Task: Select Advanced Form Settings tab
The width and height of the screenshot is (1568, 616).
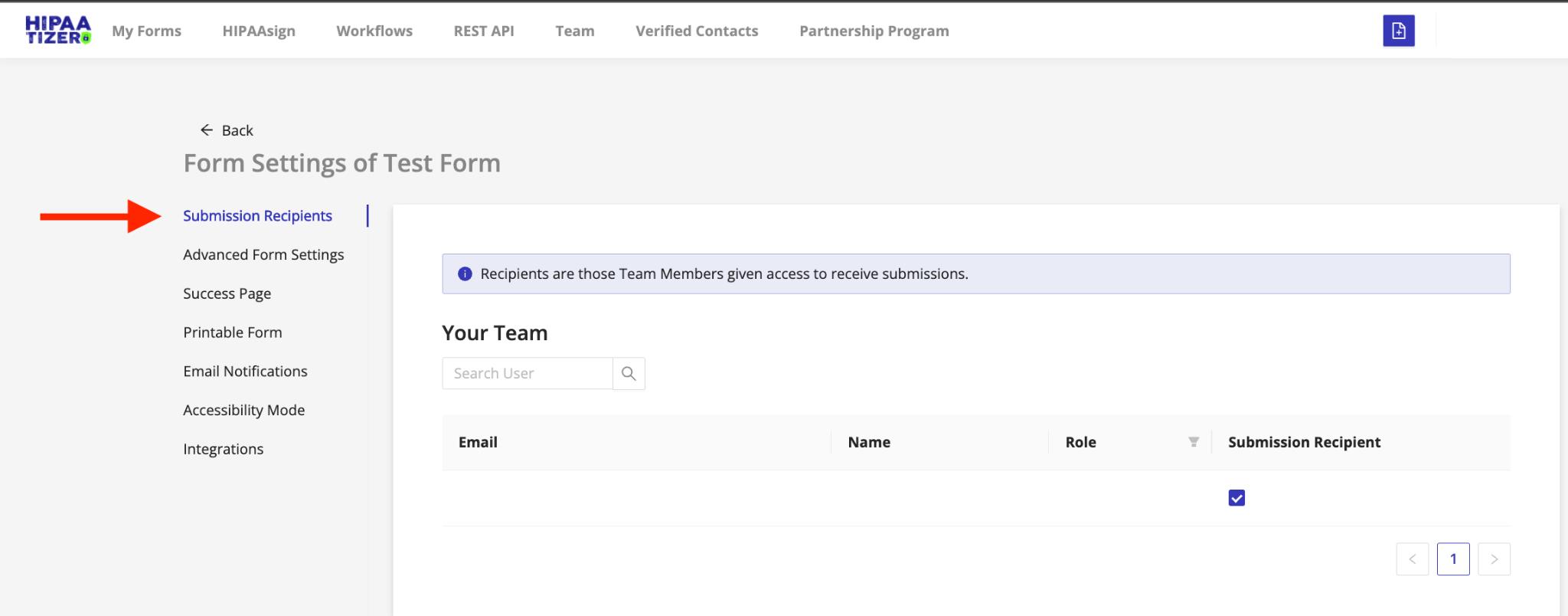Action: 263,254
